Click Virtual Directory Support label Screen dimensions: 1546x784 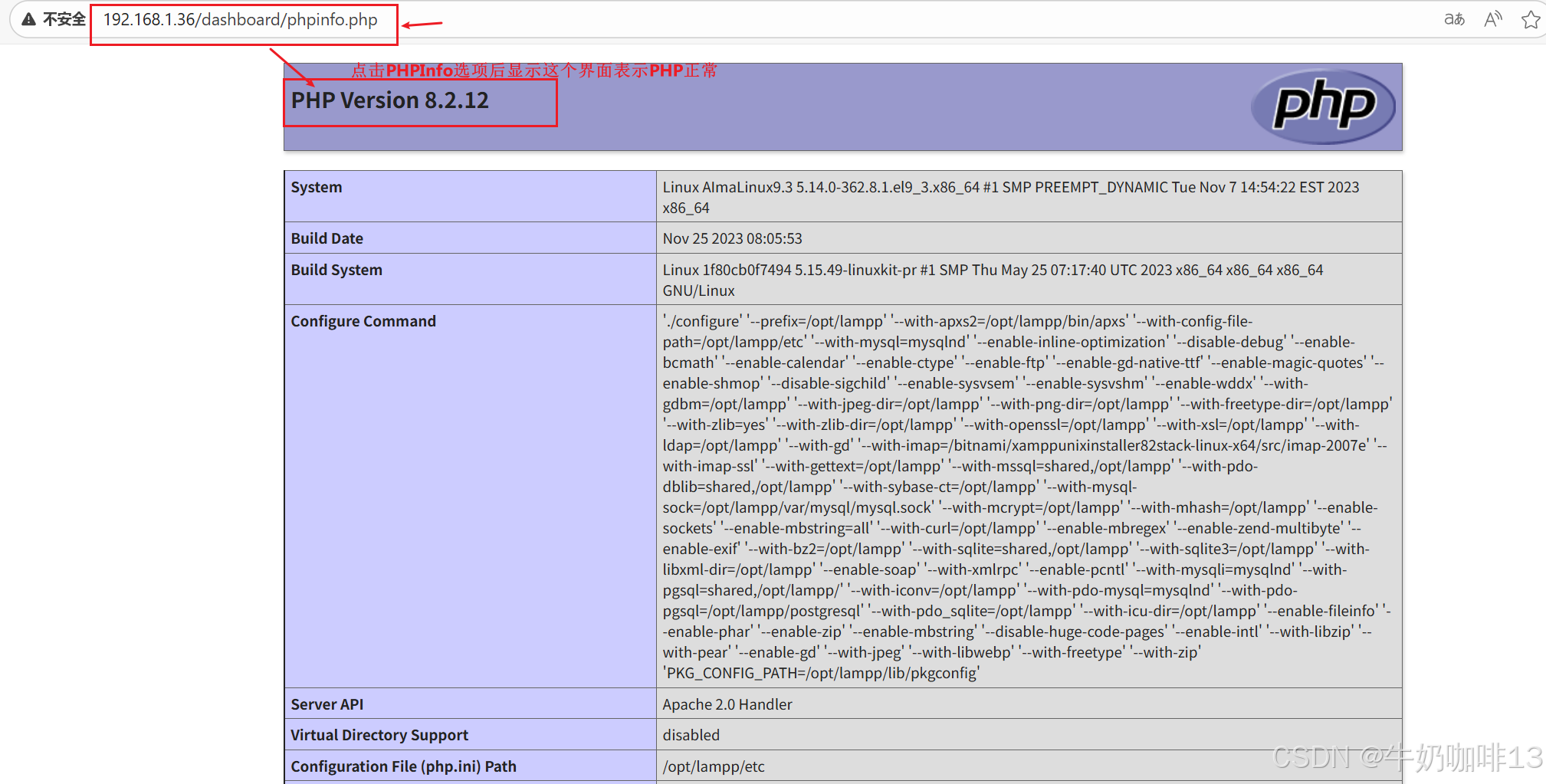pos(379,735)
